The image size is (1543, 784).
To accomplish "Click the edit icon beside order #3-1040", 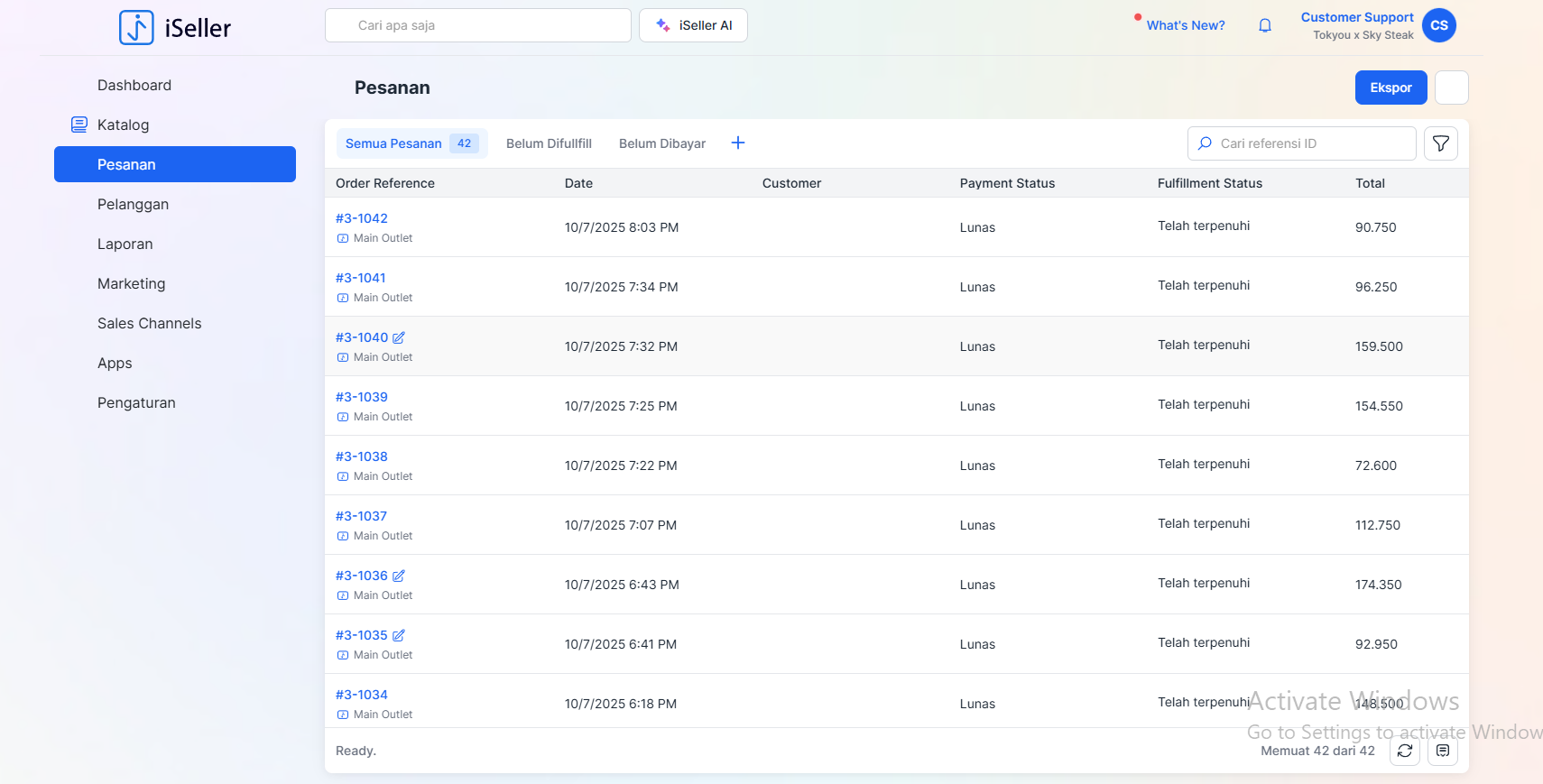I will point(399,337).
